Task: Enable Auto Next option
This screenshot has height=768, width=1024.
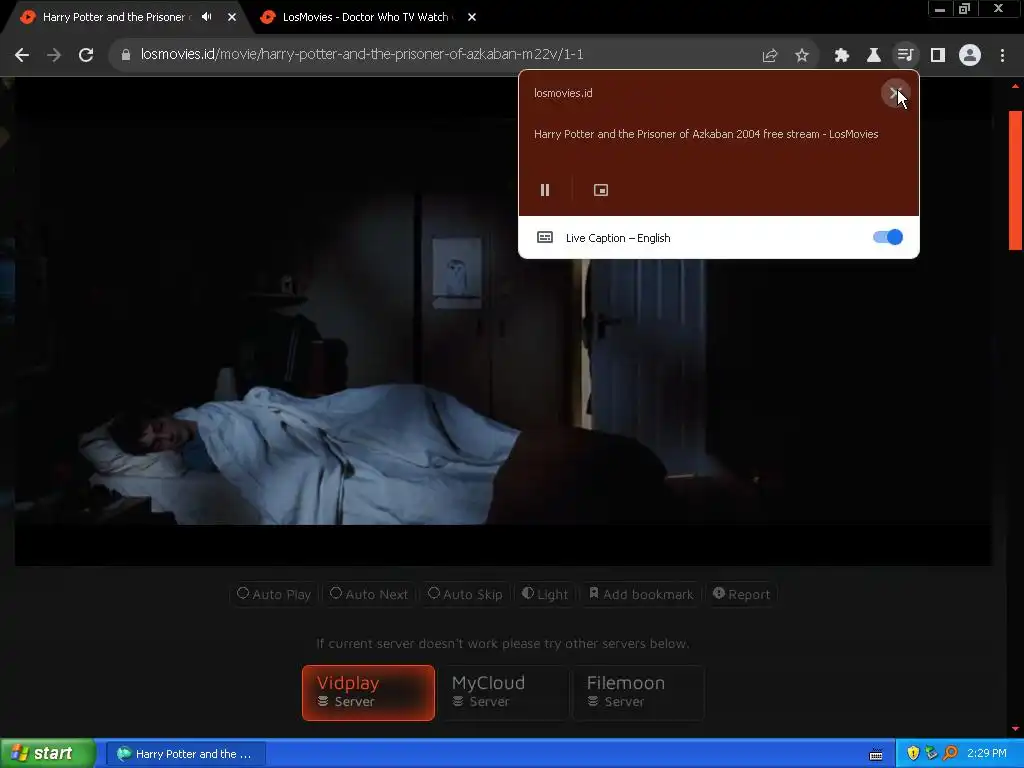Action: 369,594
